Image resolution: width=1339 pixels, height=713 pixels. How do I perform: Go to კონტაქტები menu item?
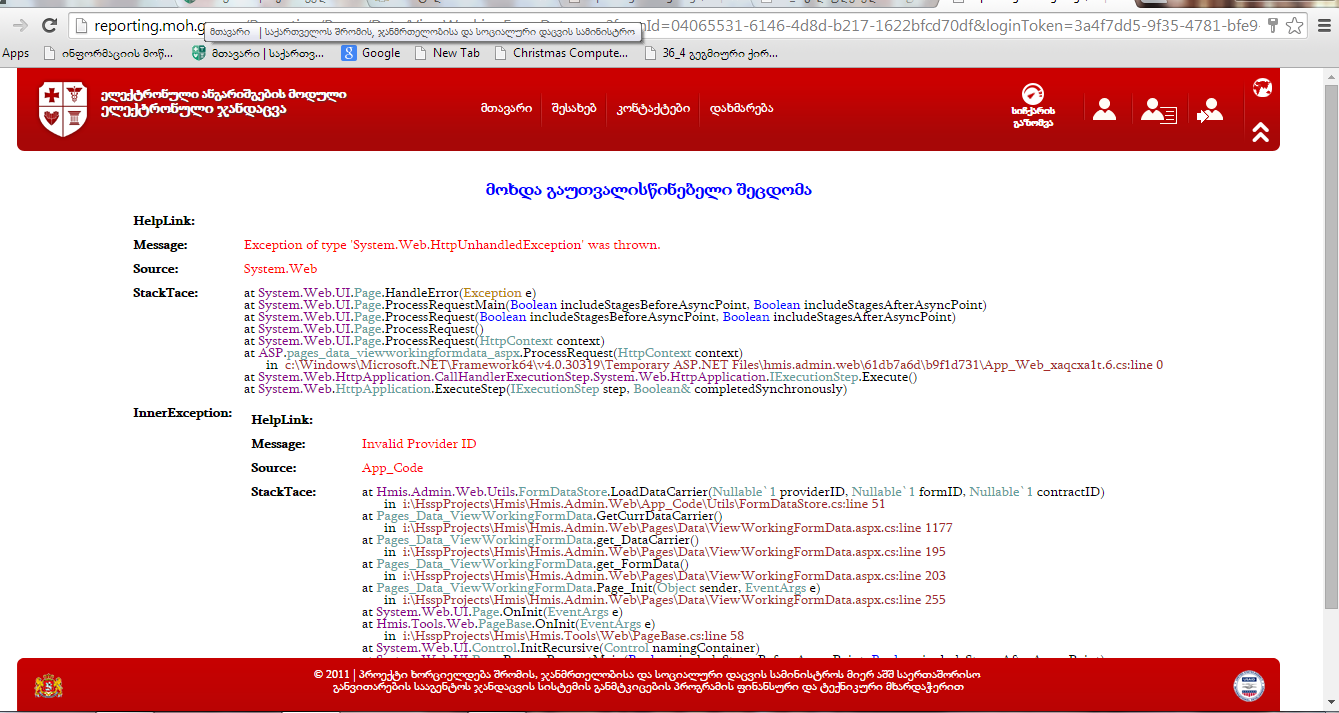(x=653, y=108)
